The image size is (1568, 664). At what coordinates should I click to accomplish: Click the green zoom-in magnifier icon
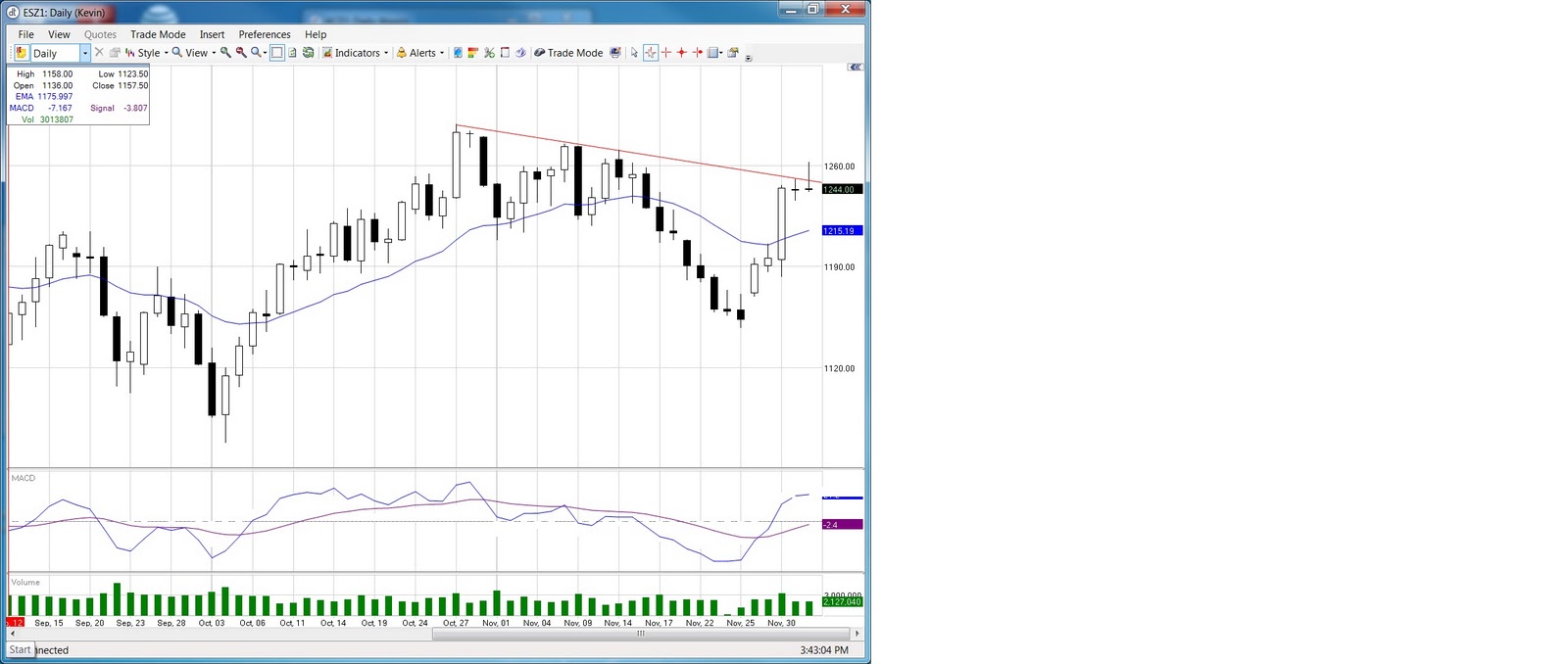pyautogui.click(x=226, y=53)
